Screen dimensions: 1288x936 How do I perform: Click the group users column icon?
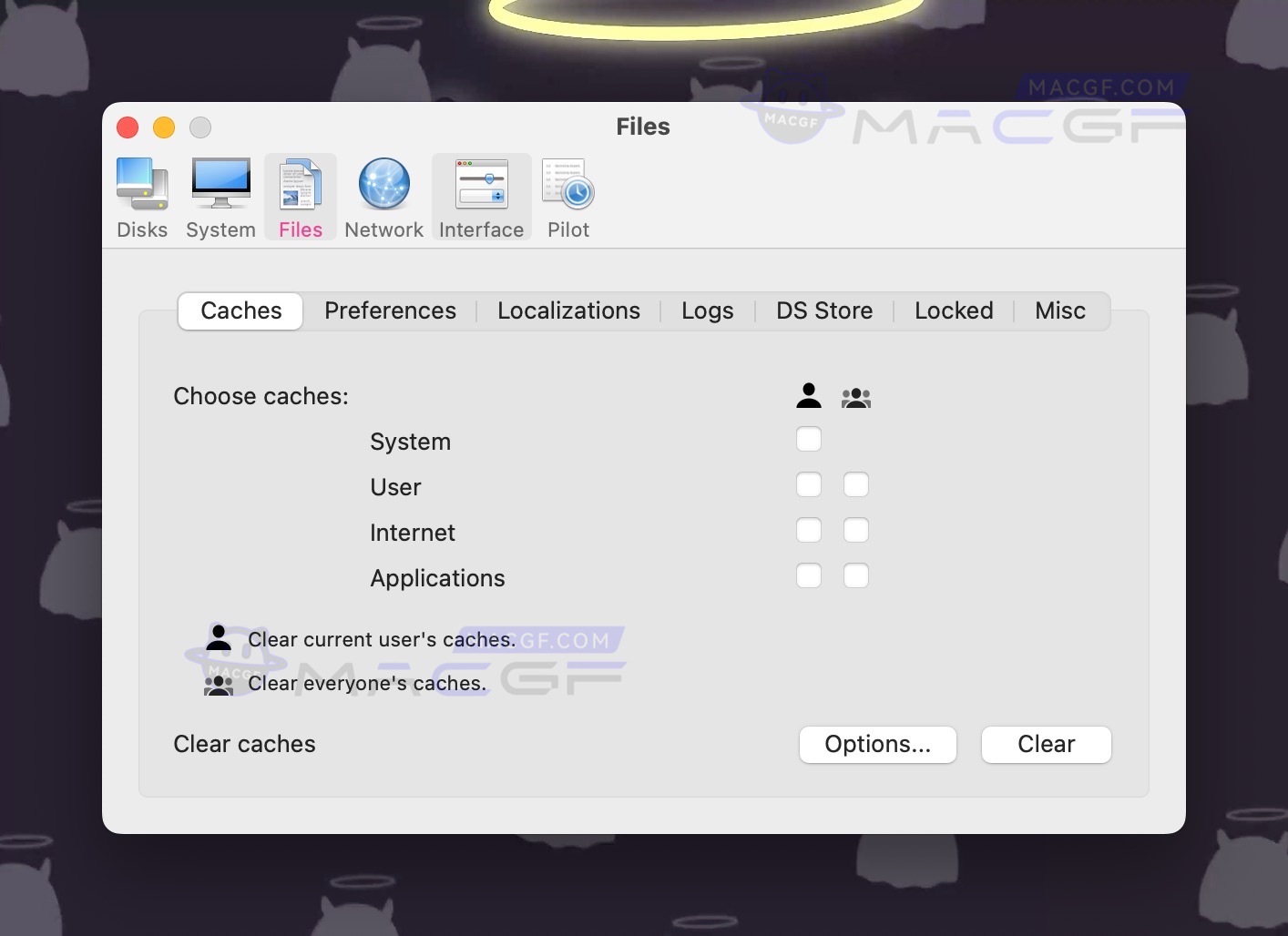coord(856,396)
